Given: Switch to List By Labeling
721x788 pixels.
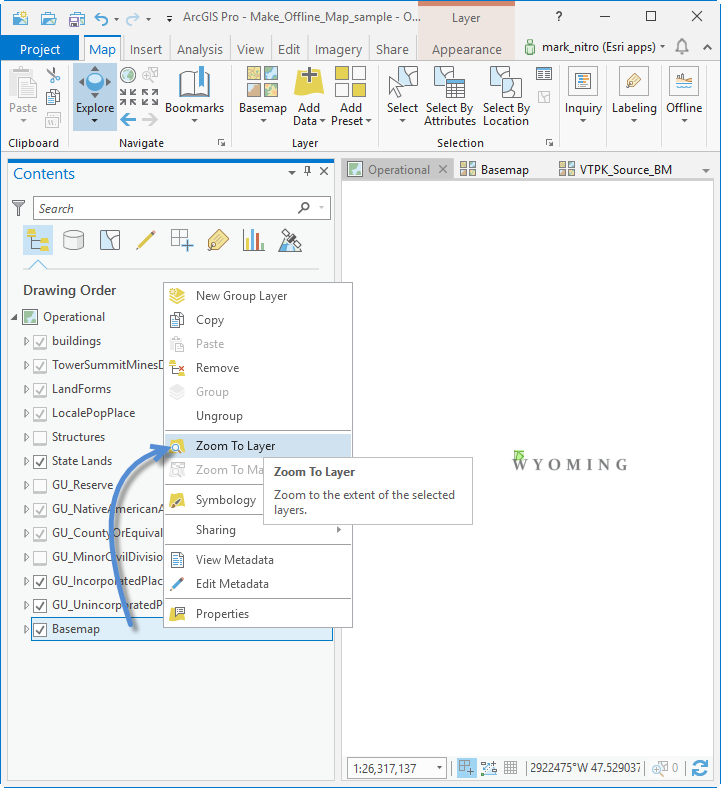Looking at the screenshot, I should pos(218,240).
